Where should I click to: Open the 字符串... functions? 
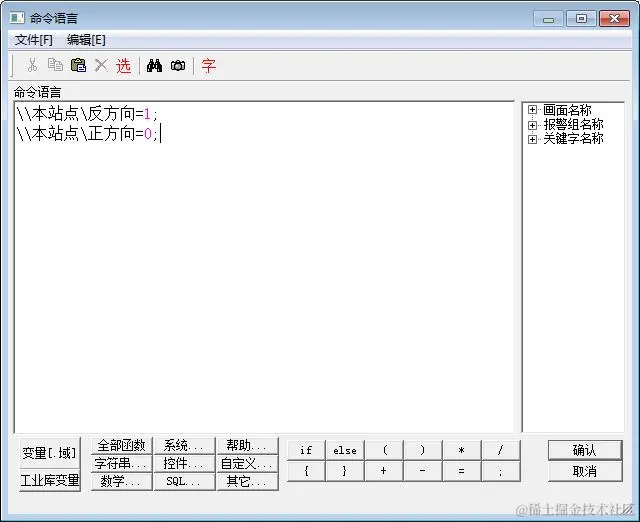point(122,463)
